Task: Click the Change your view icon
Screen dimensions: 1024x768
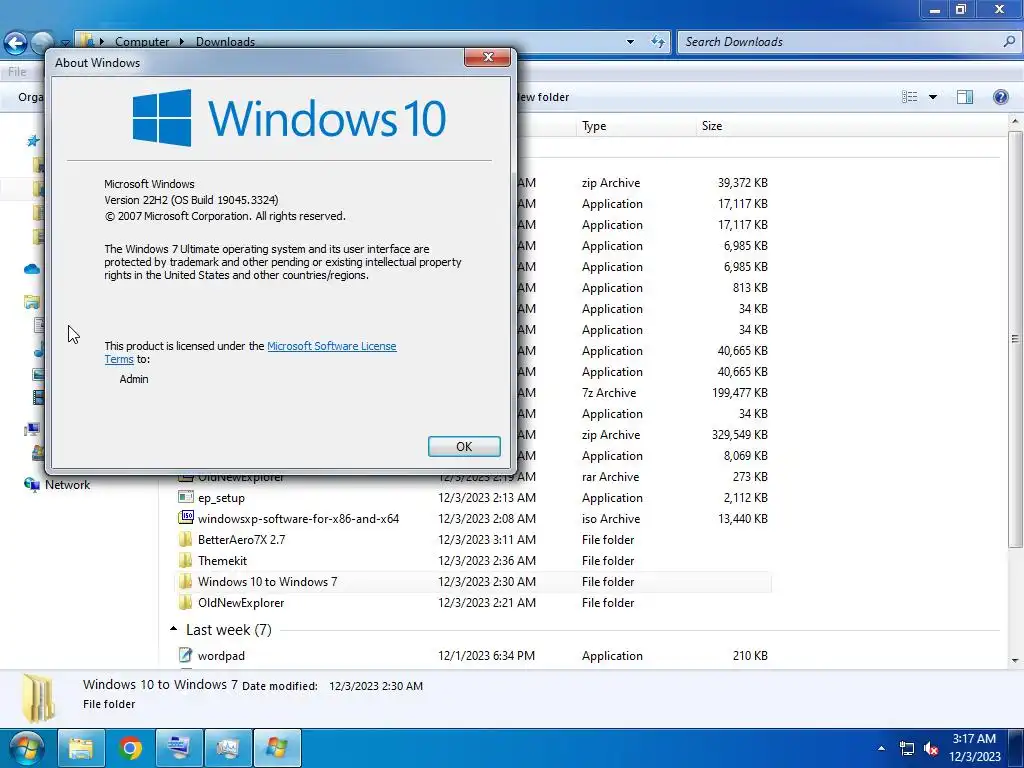Action: [910, 97]
